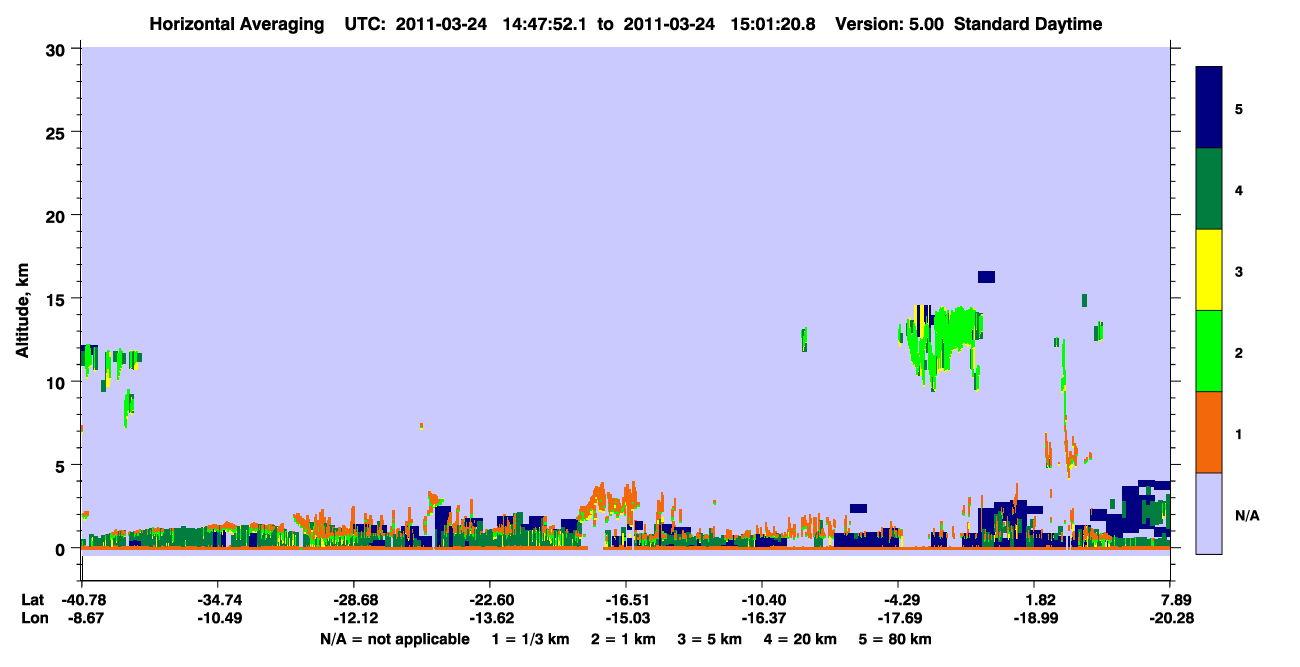
Task: Click the longitude value -18.99
Action: (x=1034, y=618)
